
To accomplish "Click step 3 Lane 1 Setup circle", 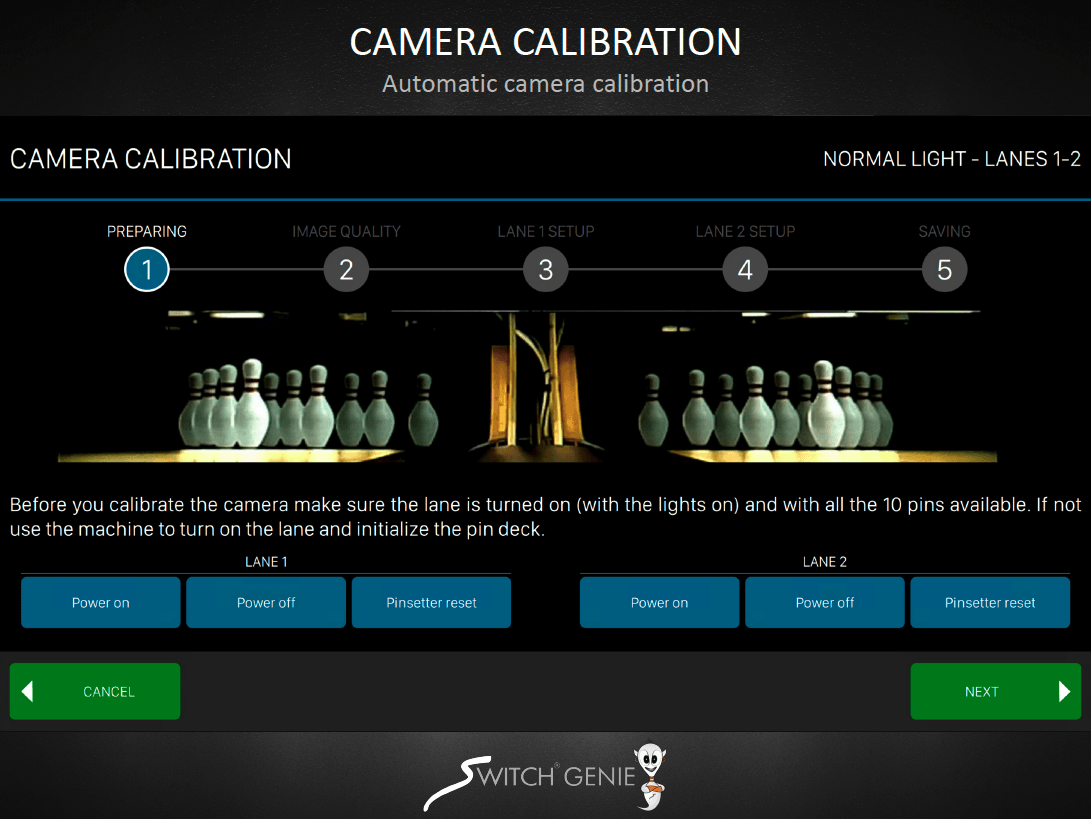I will click(546, 269).
